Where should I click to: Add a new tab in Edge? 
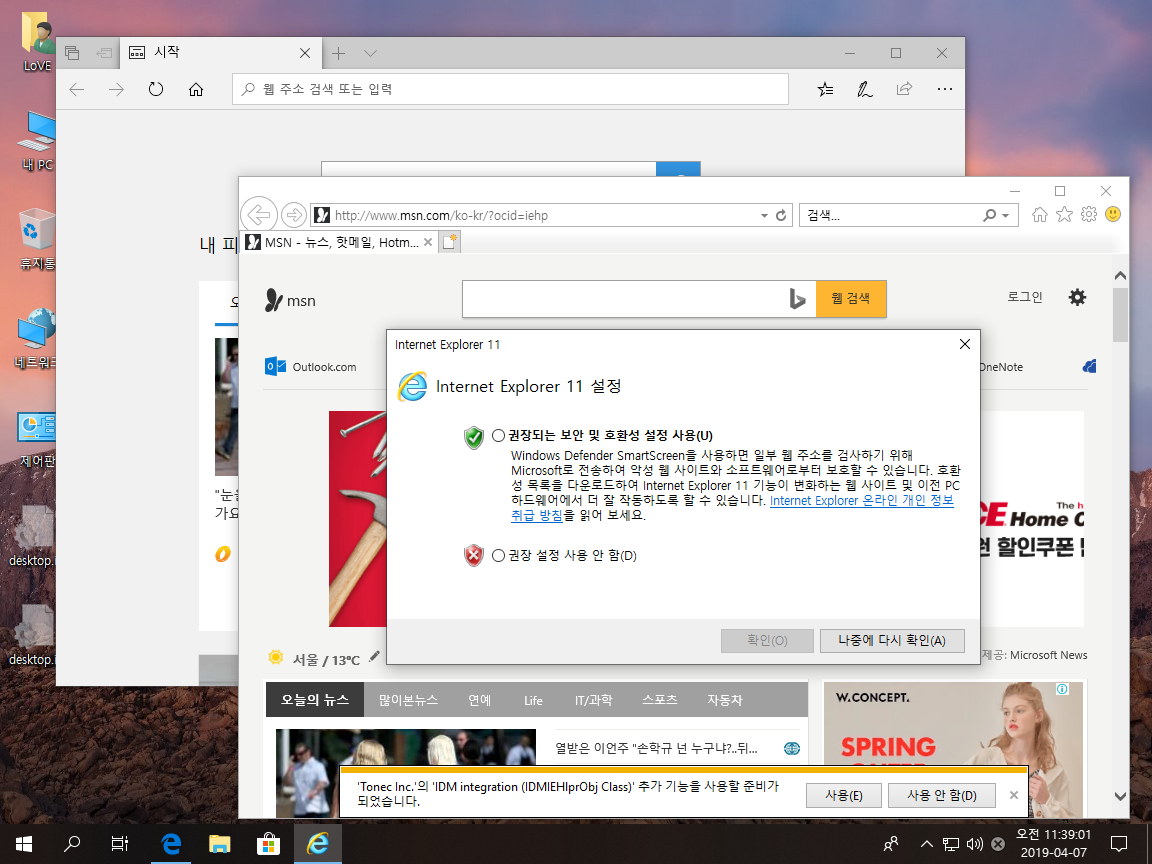click(x=338, y=53)
